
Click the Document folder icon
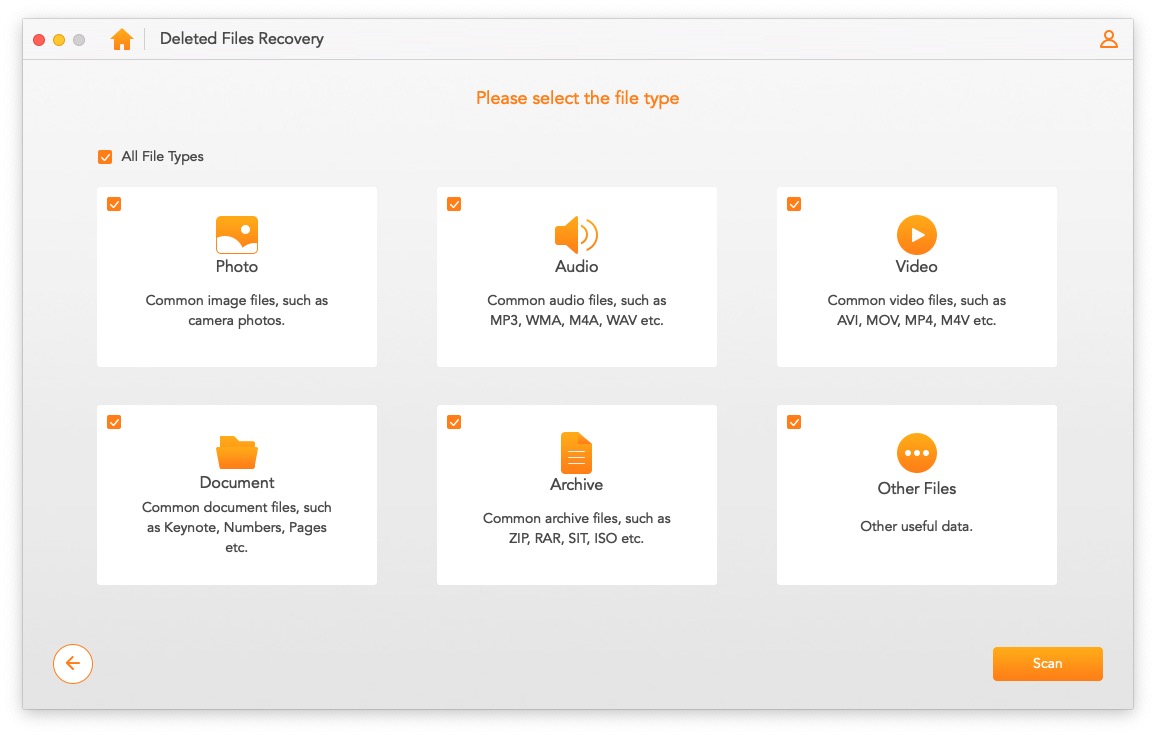(x=237, y=452)
